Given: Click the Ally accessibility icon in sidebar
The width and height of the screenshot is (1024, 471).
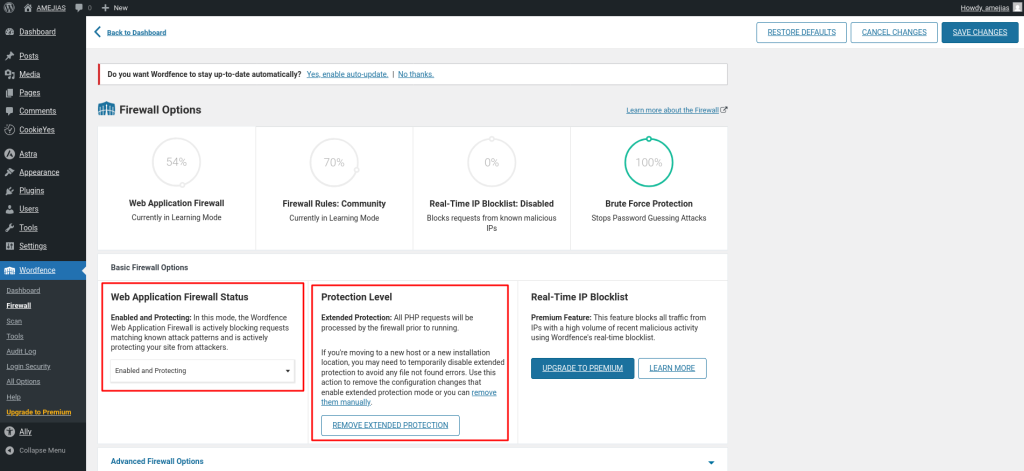Looking at the screenshot, I should 9,432.
